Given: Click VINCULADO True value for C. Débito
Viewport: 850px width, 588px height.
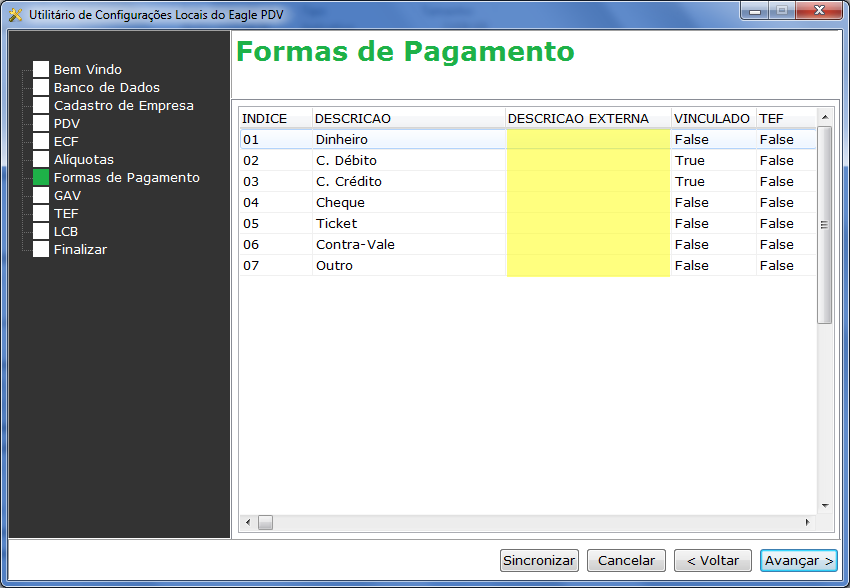Looking at the screenshot, I should tap(690, 160).
